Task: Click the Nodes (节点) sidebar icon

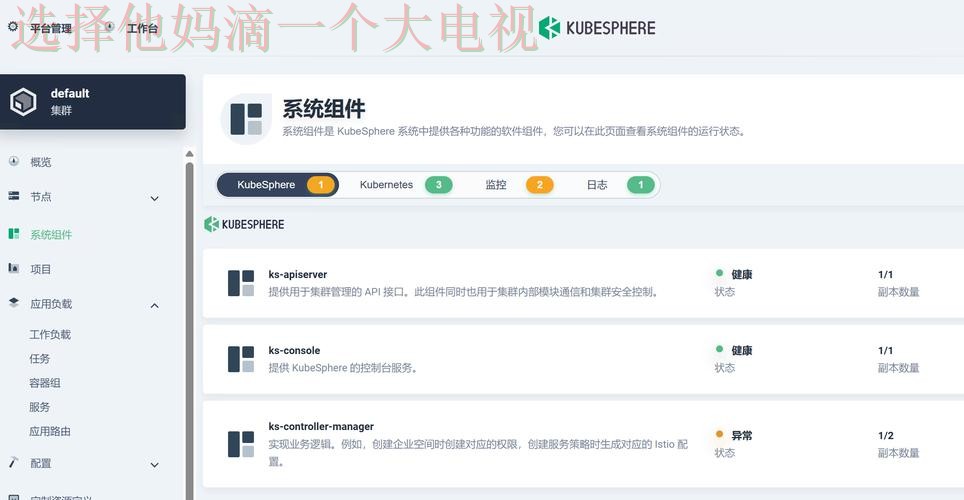Action: point(13,196)
